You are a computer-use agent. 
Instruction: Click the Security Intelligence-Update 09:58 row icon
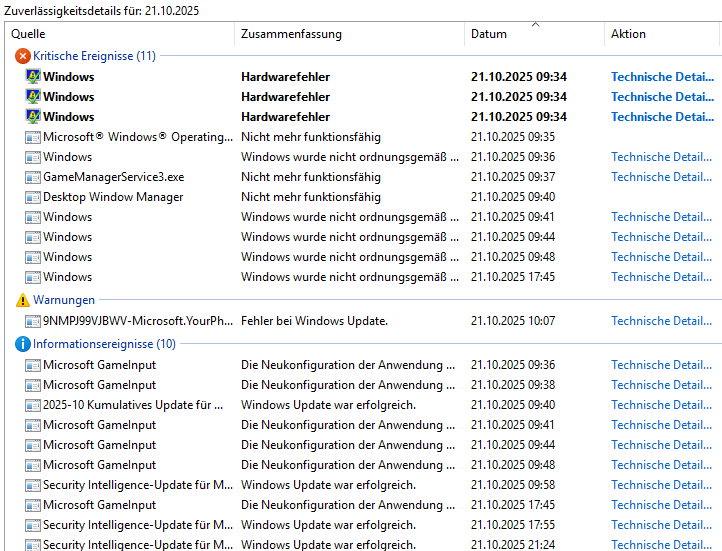tap(33, 486)
